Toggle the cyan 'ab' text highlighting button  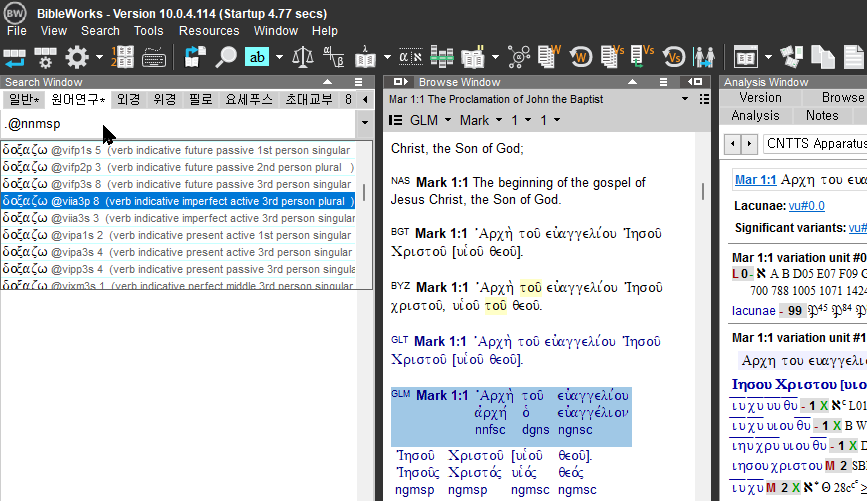tap(257, 57)
